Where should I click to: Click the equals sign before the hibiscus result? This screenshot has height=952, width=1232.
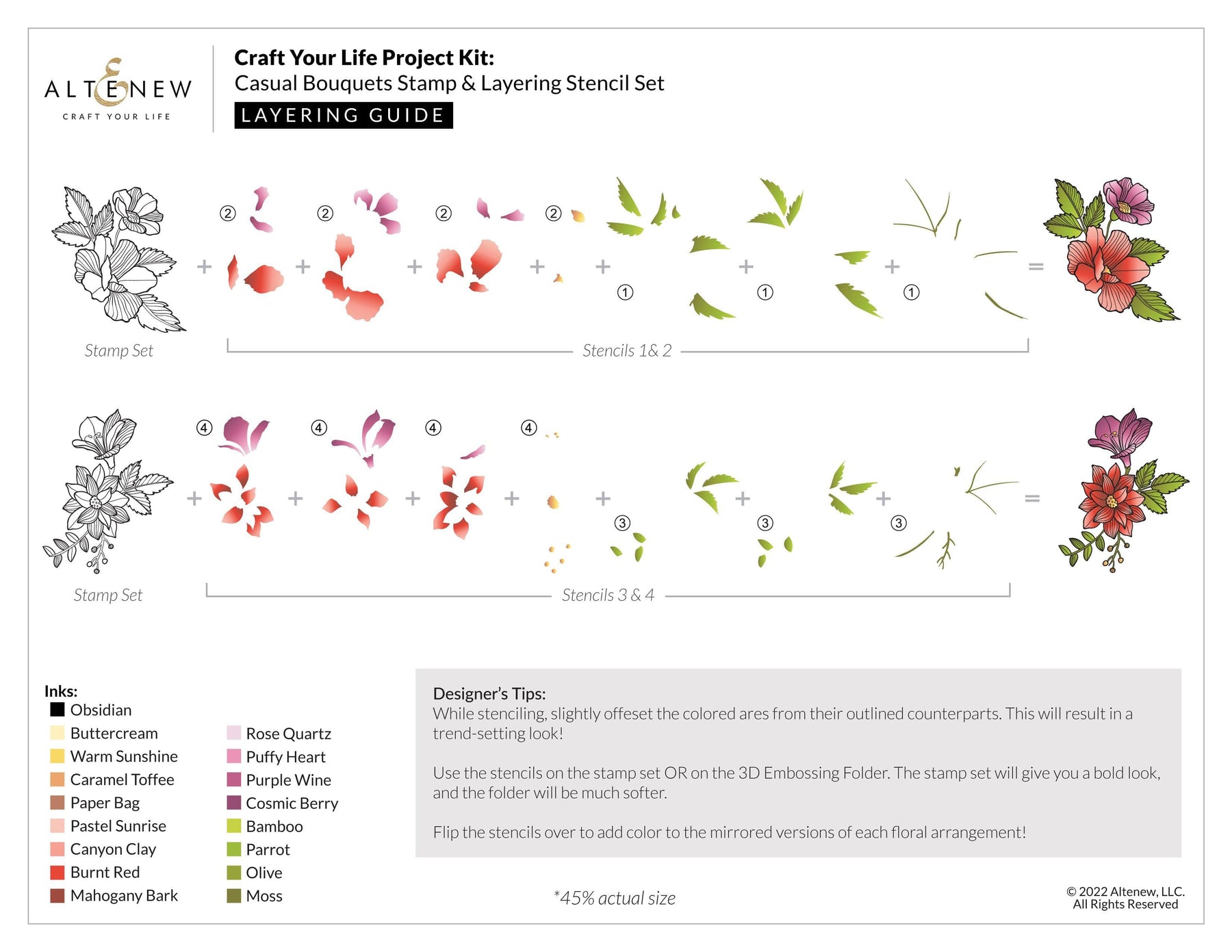pyautogui.click(x=1036, y=266)
